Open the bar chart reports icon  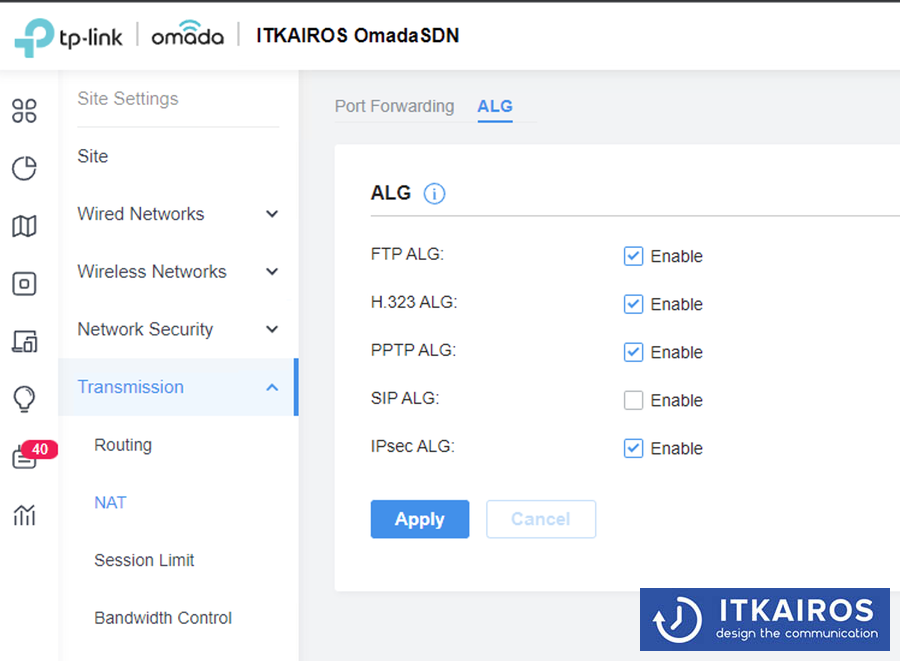point(24,514)
